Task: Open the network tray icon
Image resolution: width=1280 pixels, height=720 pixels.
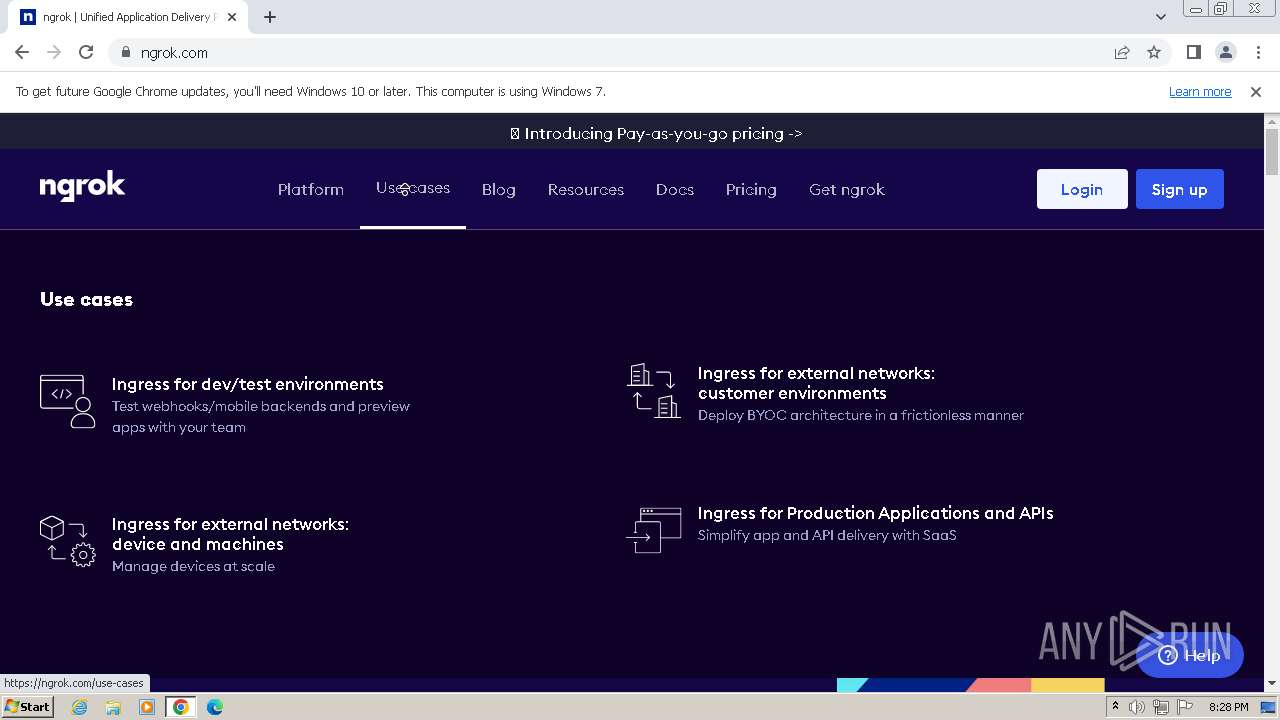Action: click(1160, 707)
